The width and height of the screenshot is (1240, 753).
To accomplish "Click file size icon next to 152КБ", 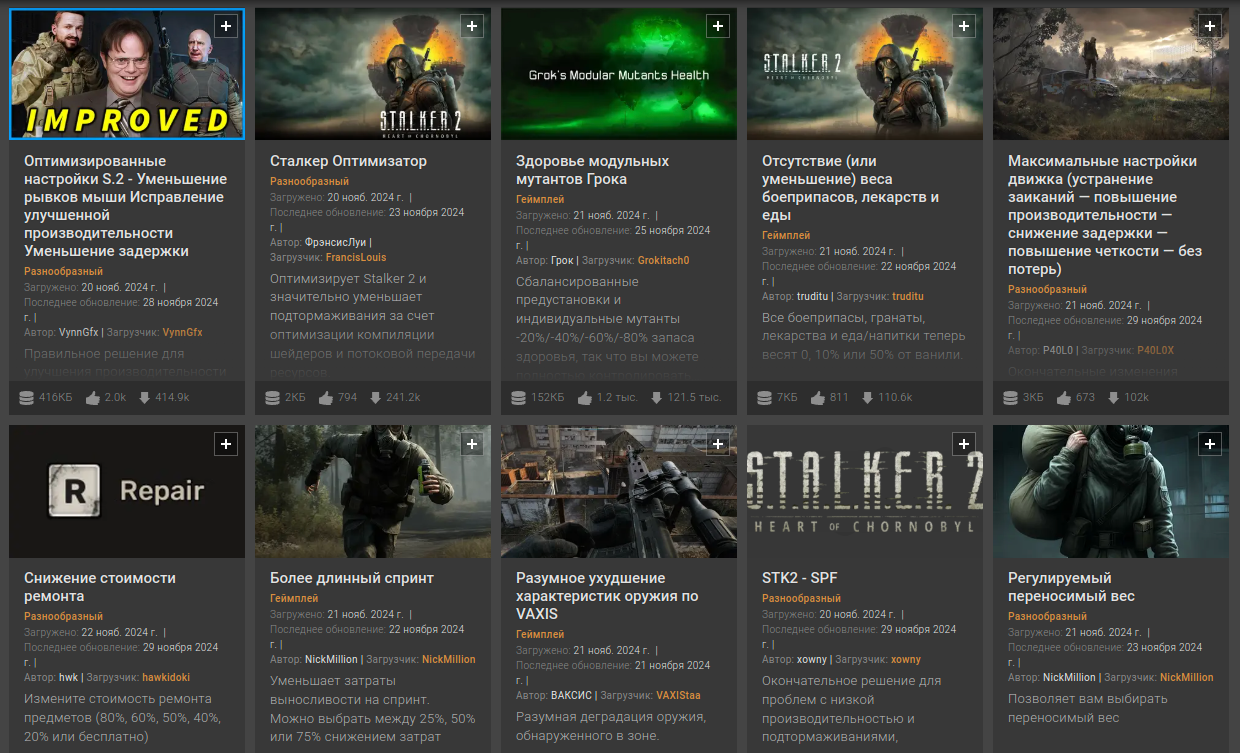I will coord(518,397).
